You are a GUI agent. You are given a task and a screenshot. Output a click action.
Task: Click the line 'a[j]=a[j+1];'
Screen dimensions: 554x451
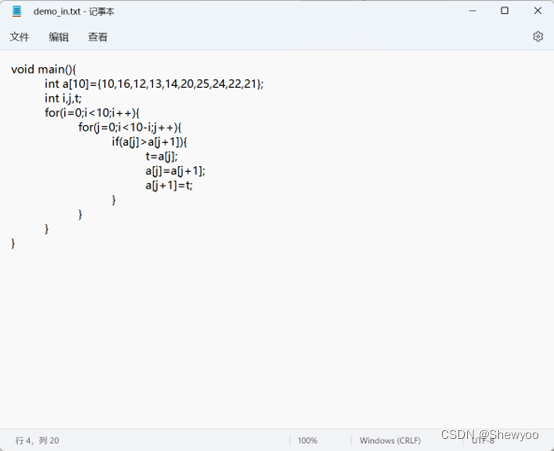point(175,171)
